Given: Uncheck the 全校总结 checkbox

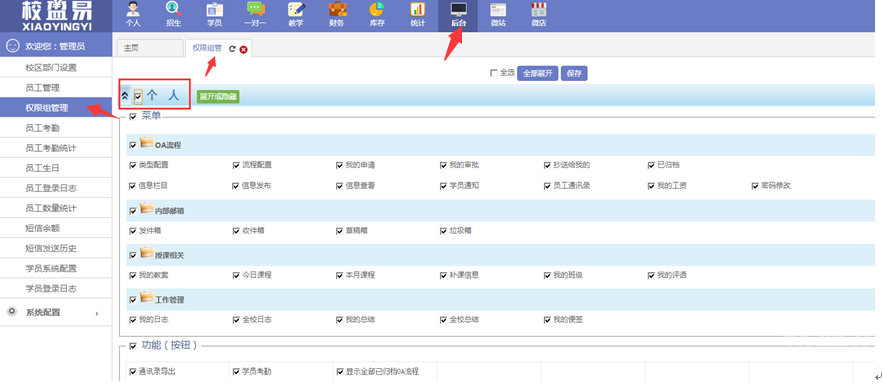Looking at the screenshot, I should [x=444, y=320].
